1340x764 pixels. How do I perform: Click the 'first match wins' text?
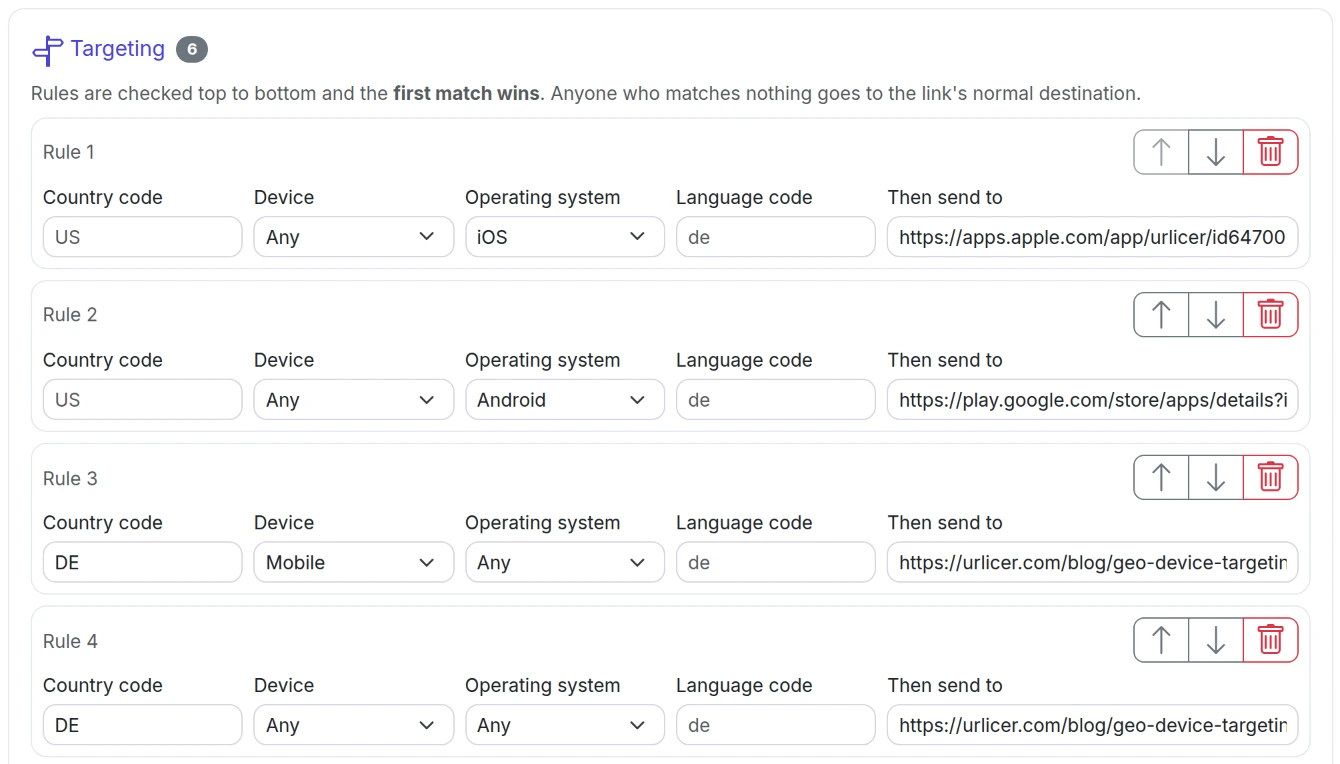466,94
